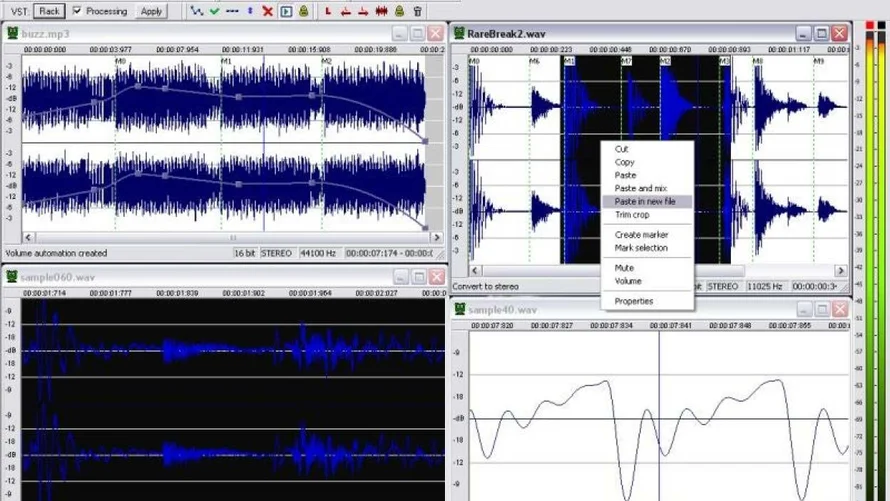The image size is (890, 501).
Task: Choose "Paste in new file" from context menu
Action: point(645,202)
